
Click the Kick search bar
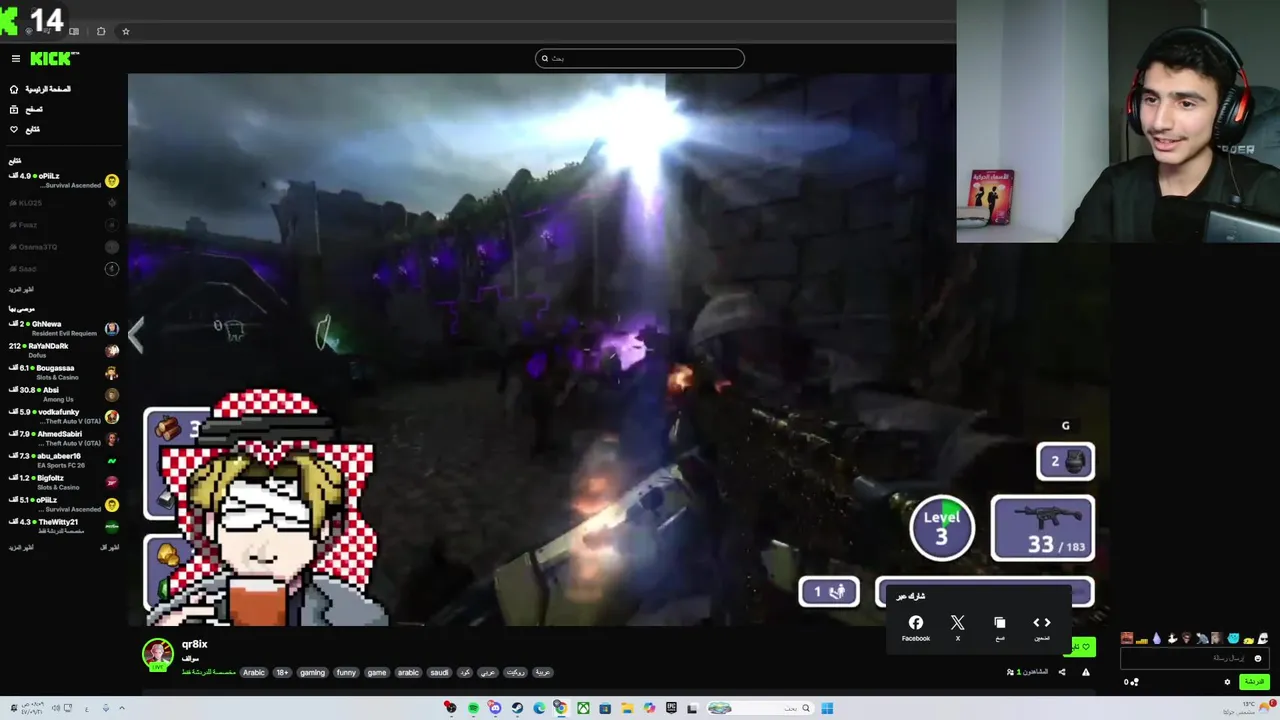point(640,58)
